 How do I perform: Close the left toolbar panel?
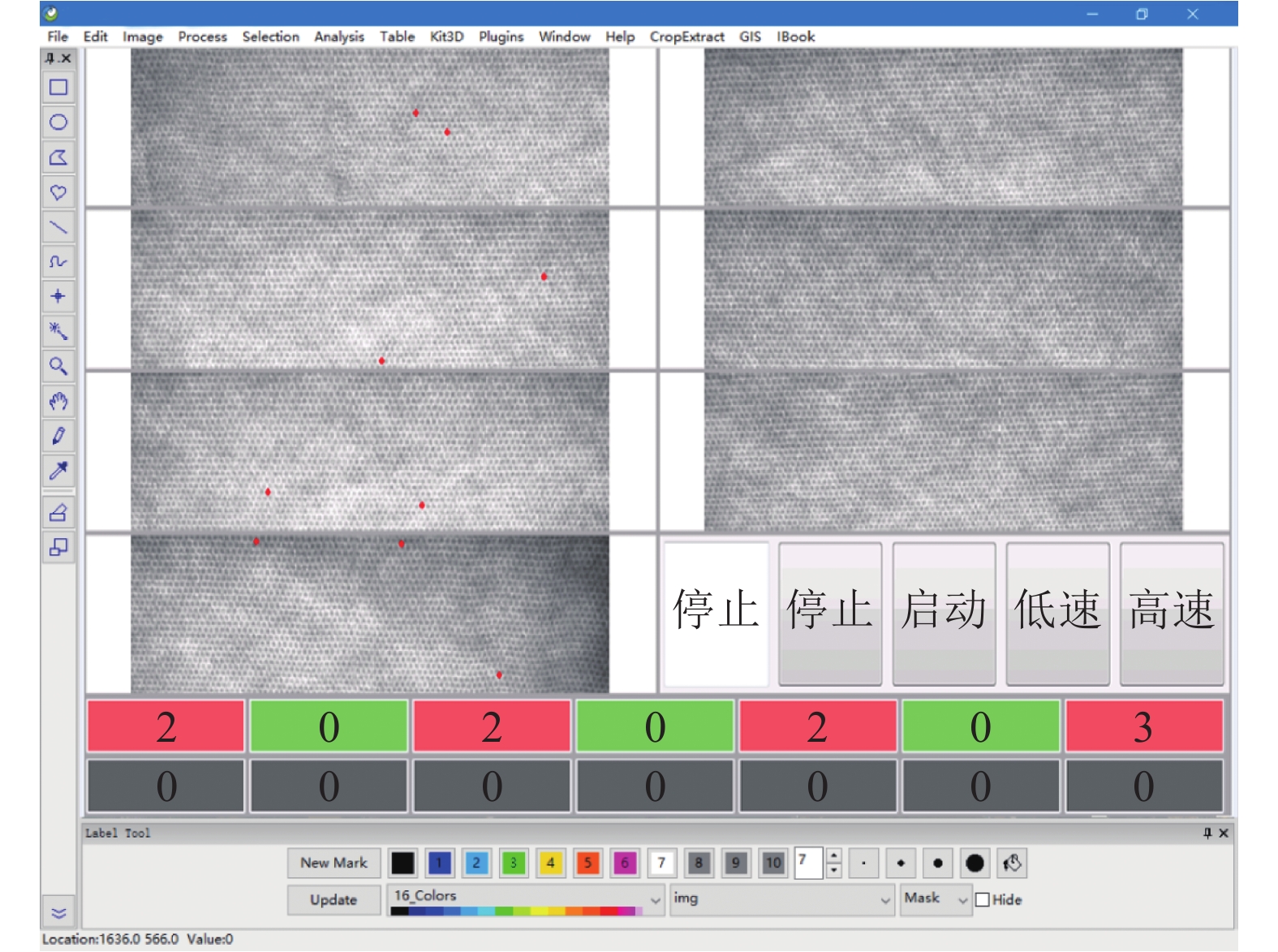(x=66, y=58)
